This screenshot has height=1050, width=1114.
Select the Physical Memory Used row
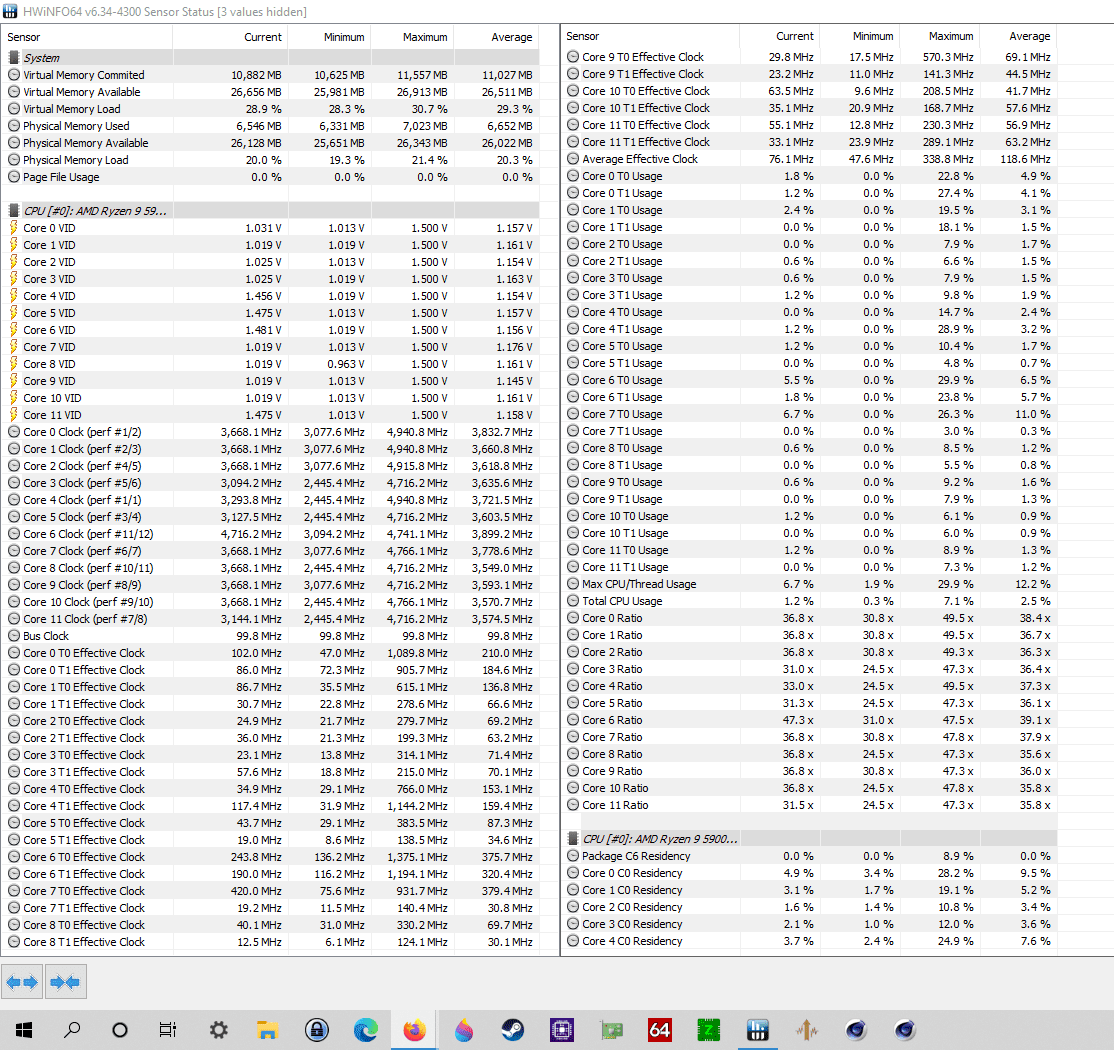pyautogui.click(x=270, y=126)
